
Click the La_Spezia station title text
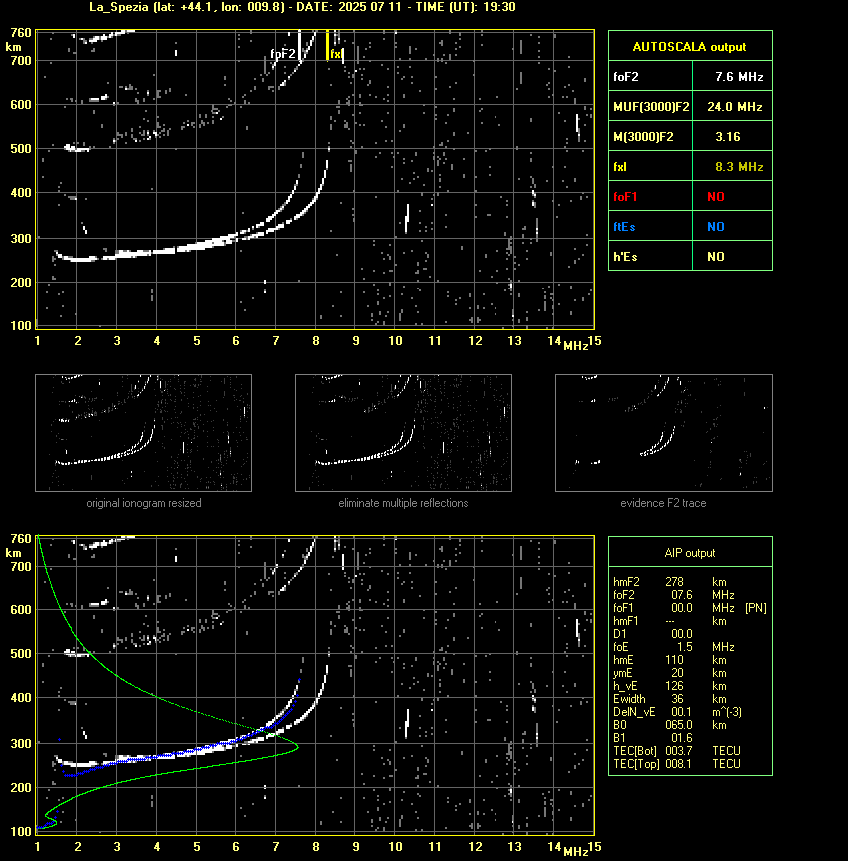point(302,7)
